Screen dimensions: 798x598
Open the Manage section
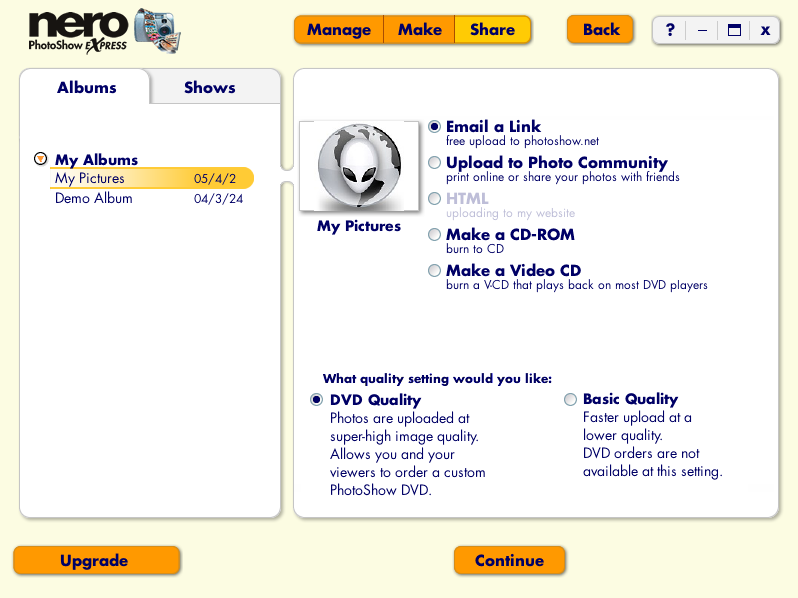(x=339, y=30)
